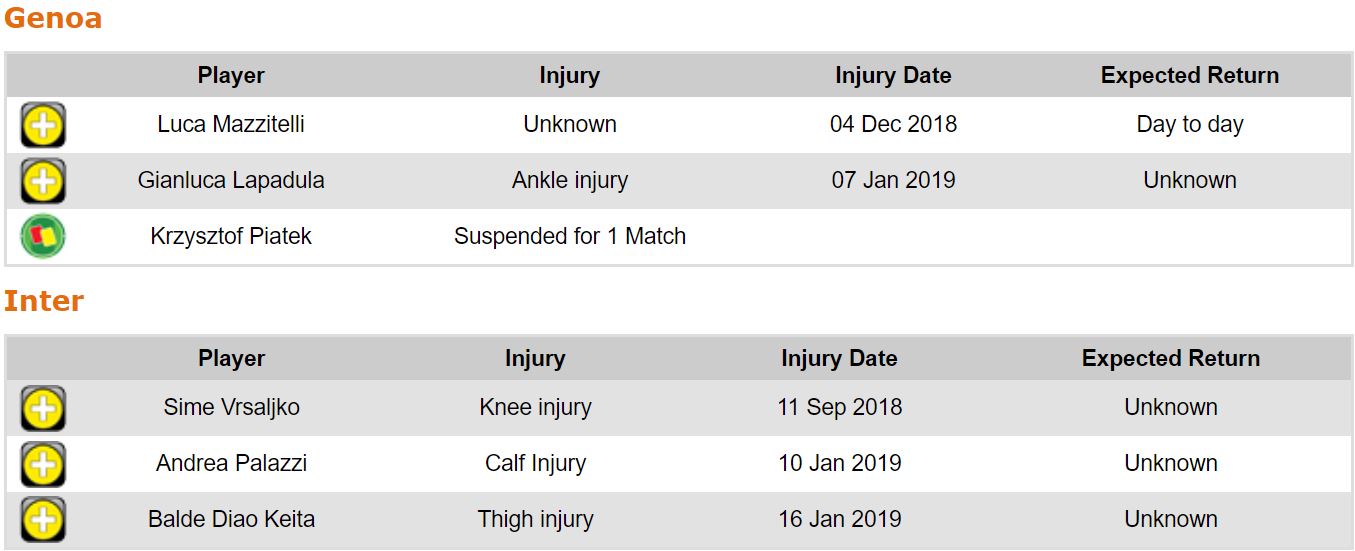The height and width of the screenshot is (551, 1355).
Task: Click the injury icon beside Sime Vrsaljko
Action: click(x=43, y=408)
